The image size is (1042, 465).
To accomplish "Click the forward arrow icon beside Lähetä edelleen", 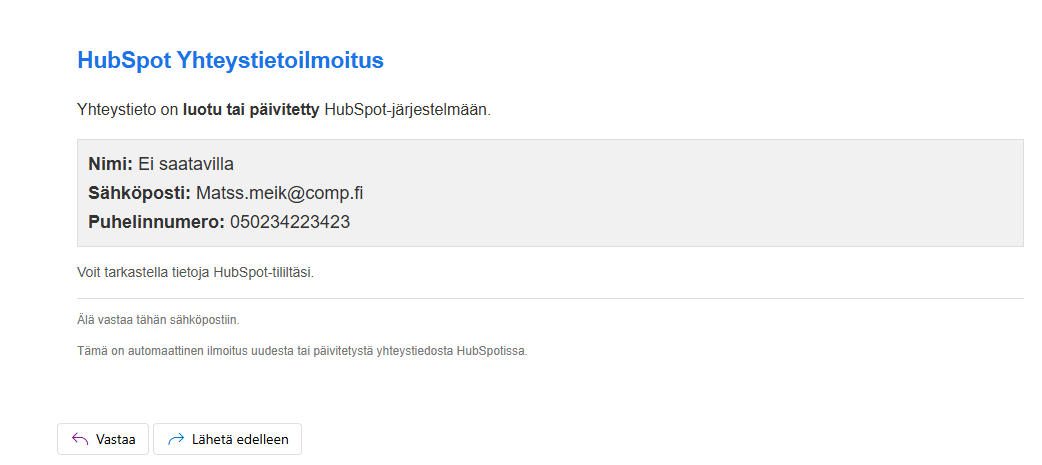I will pyautogui.click(x=176, y=439).
